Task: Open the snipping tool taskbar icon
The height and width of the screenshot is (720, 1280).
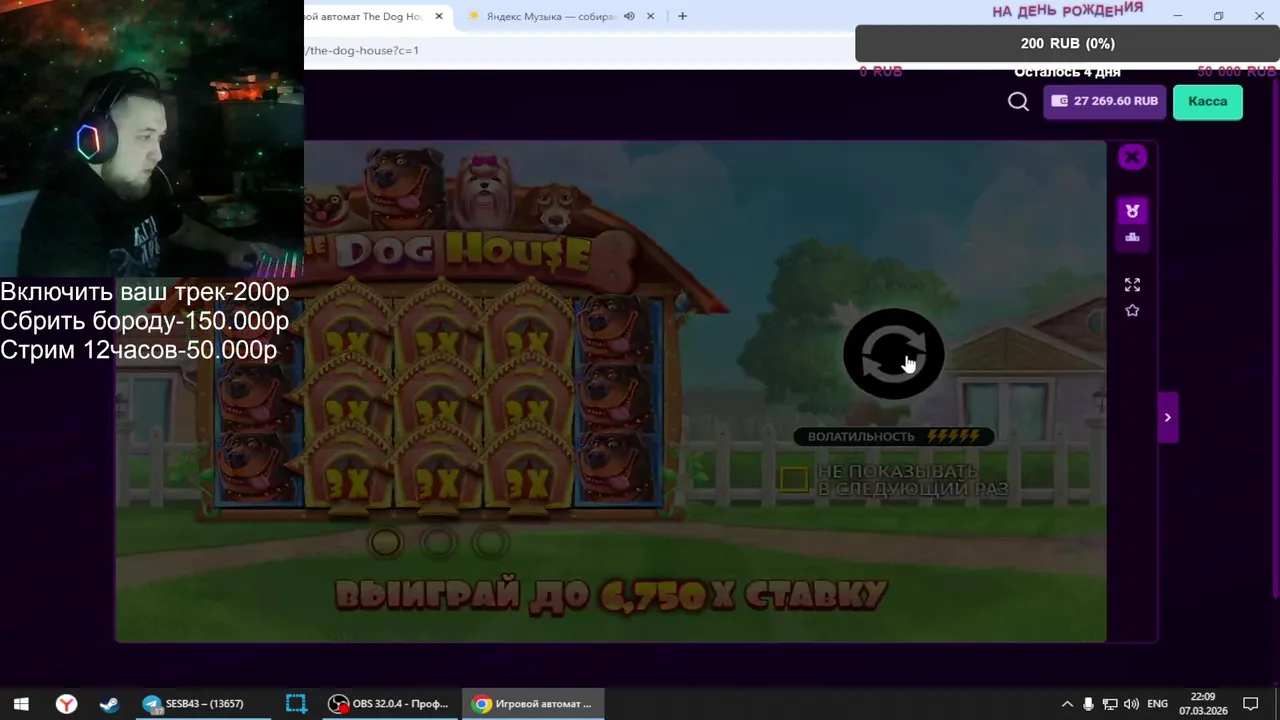Action: pyautogui.click(x=296, y=704)
